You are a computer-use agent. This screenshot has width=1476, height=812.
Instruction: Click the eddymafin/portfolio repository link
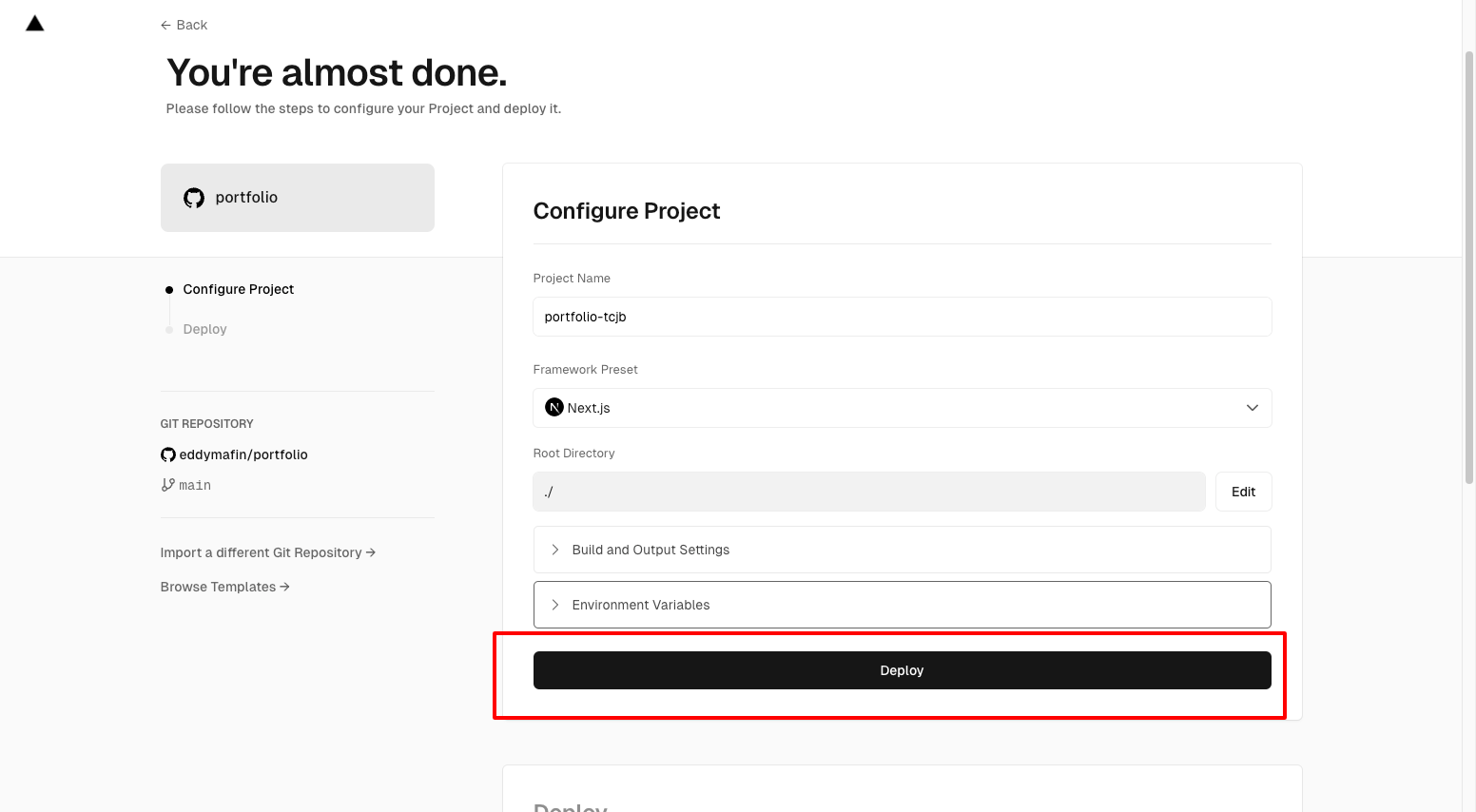(243, 454)
